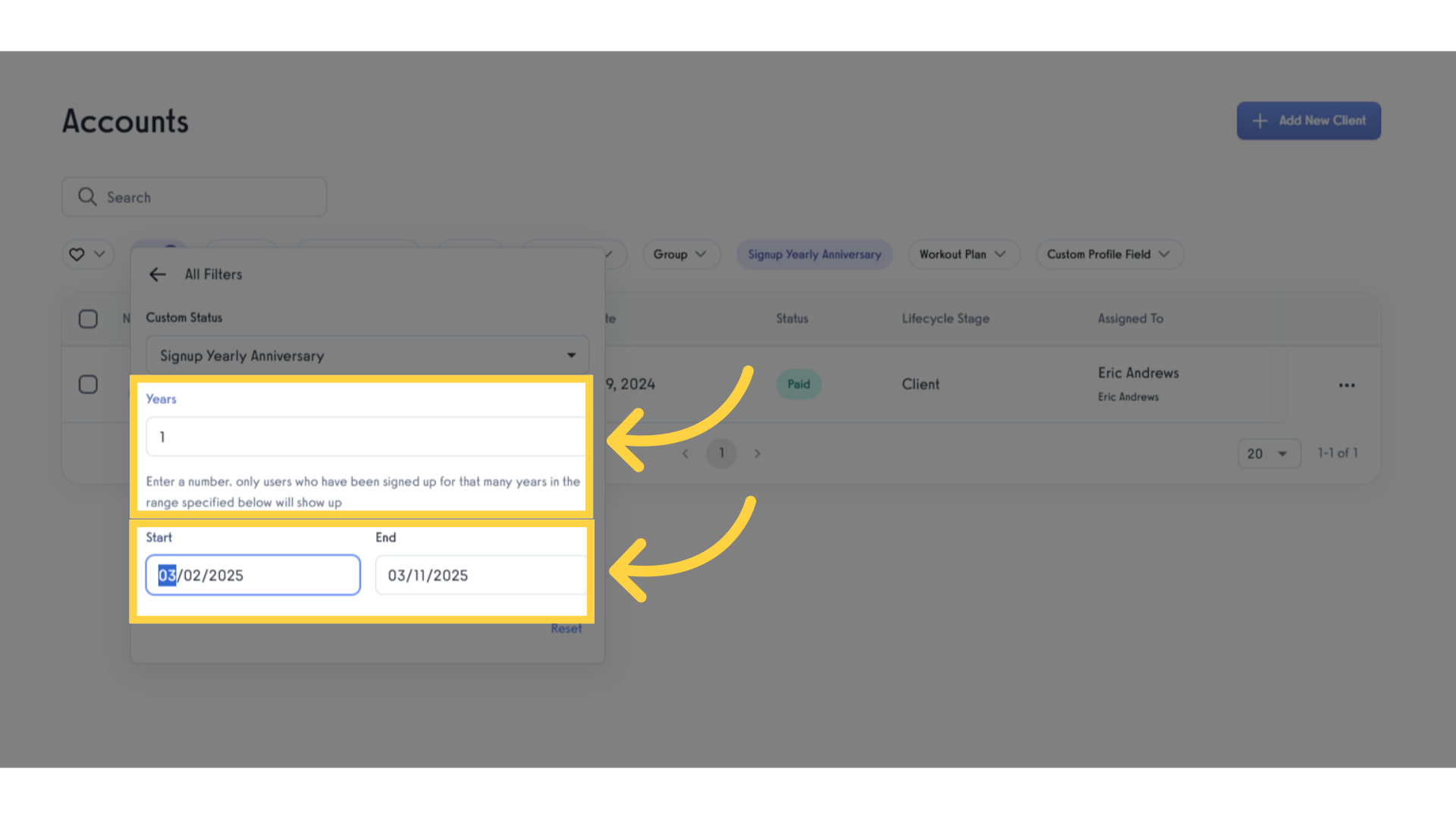The image size is (1456, 819).
Task: Expand the Group filter dropdown
Action: [680, 255]
